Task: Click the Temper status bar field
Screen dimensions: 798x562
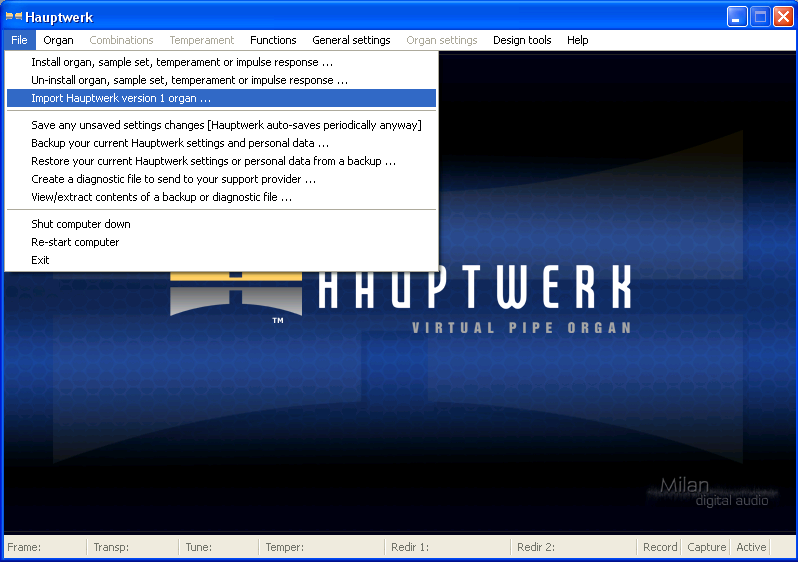Action: click(322, 547)
